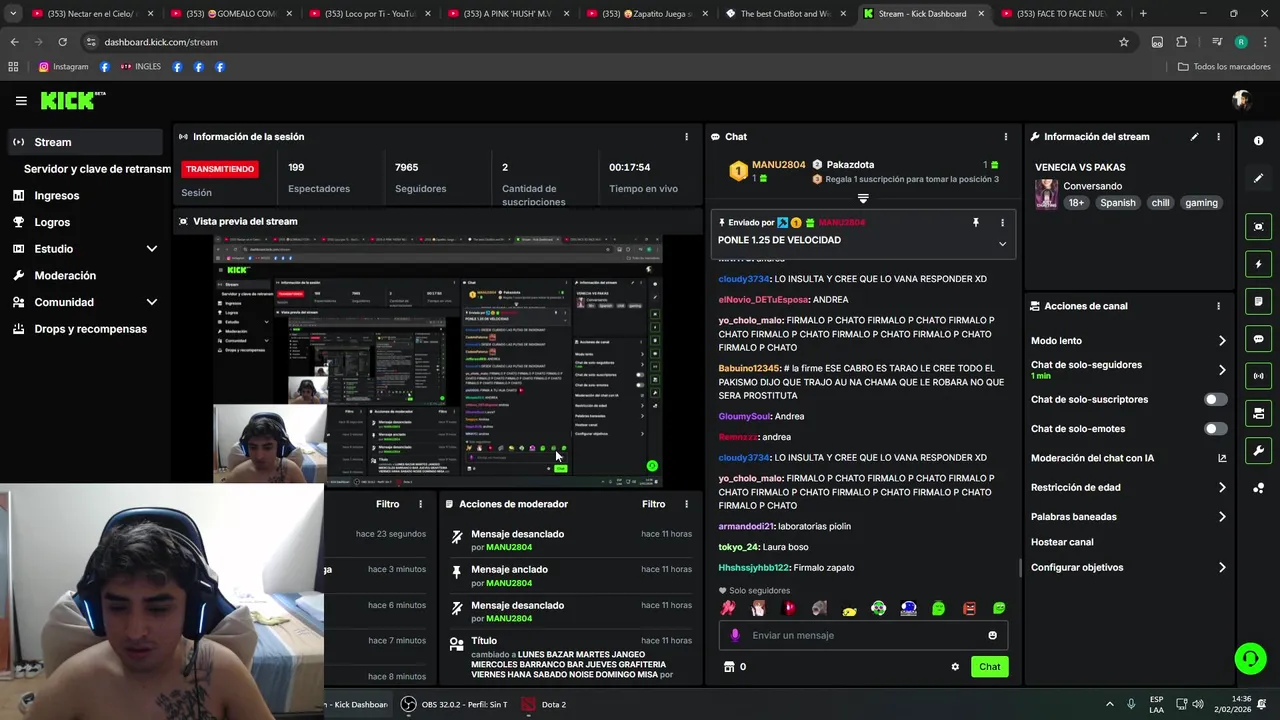Screen dimensions: 1280x720
Task: Click the purple microphone icon in the message box
Action: (735, 635)
